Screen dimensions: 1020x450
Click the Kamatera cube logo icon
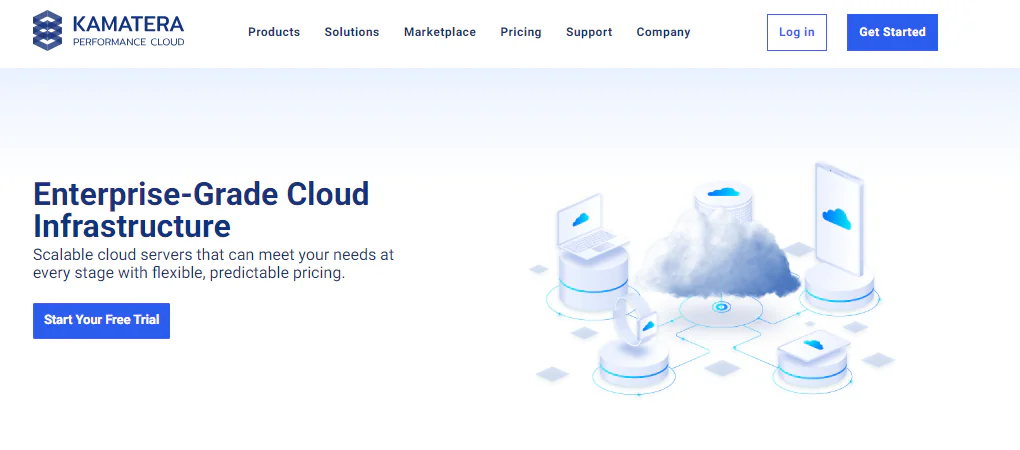(x=47, y=31)
